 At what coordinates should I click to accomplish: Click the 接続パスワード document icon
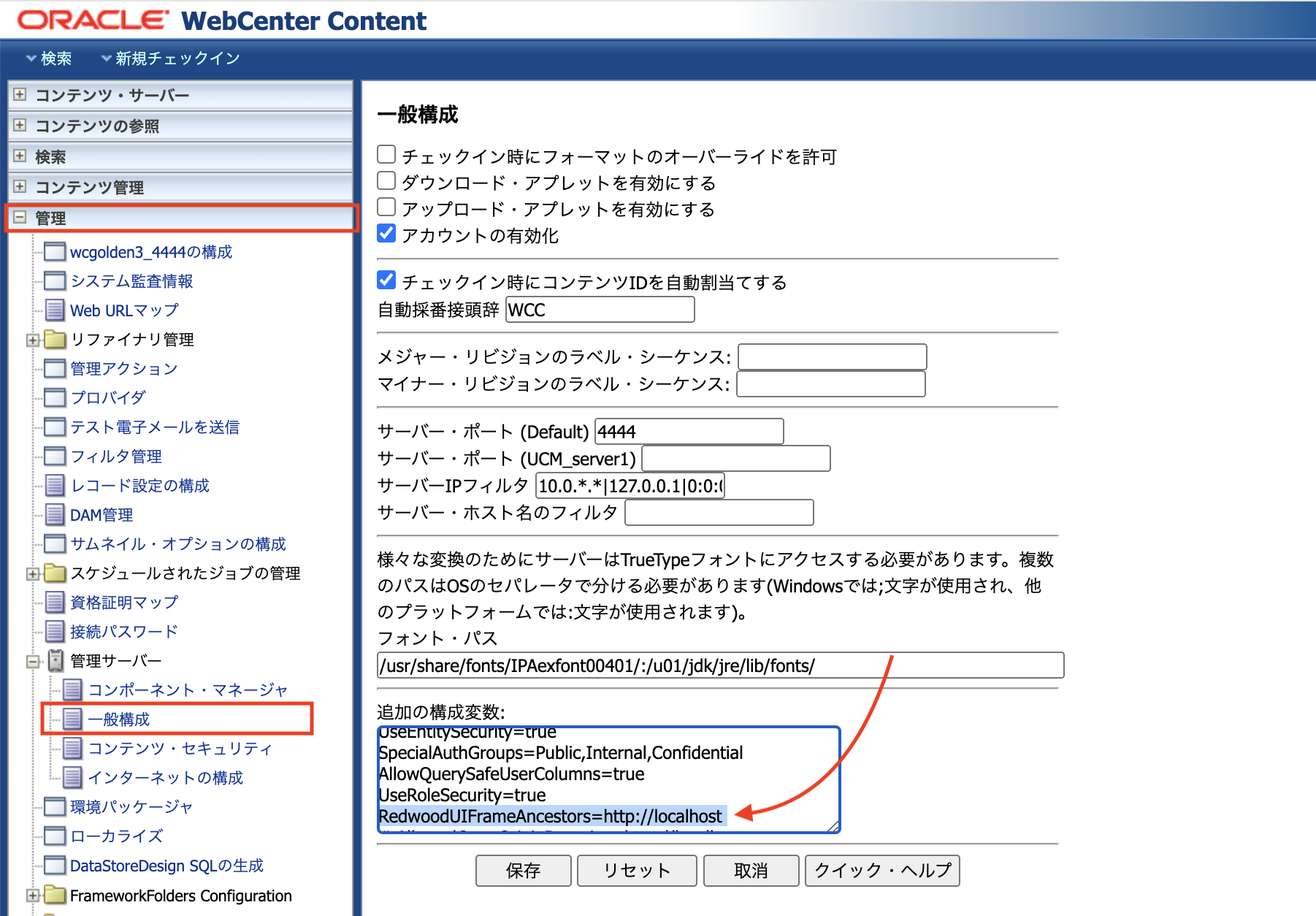pos(55,632)
